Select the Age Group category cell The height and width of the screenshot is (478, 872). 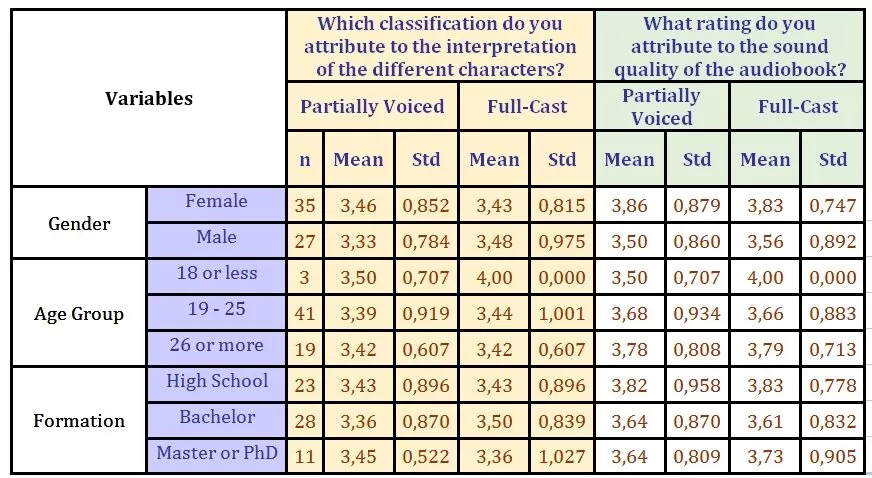tap(79, 313)
